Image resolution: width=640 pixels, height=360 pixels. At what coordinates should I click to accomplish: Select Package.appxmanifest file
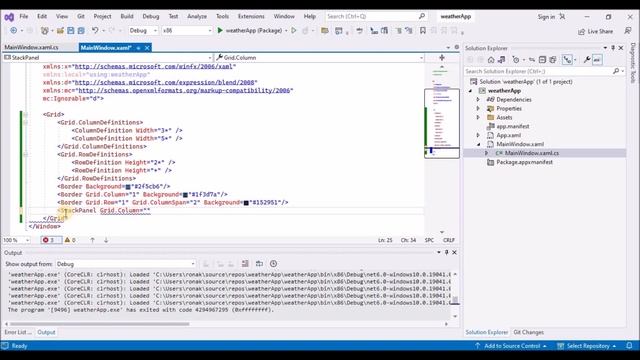pos(524,162)
